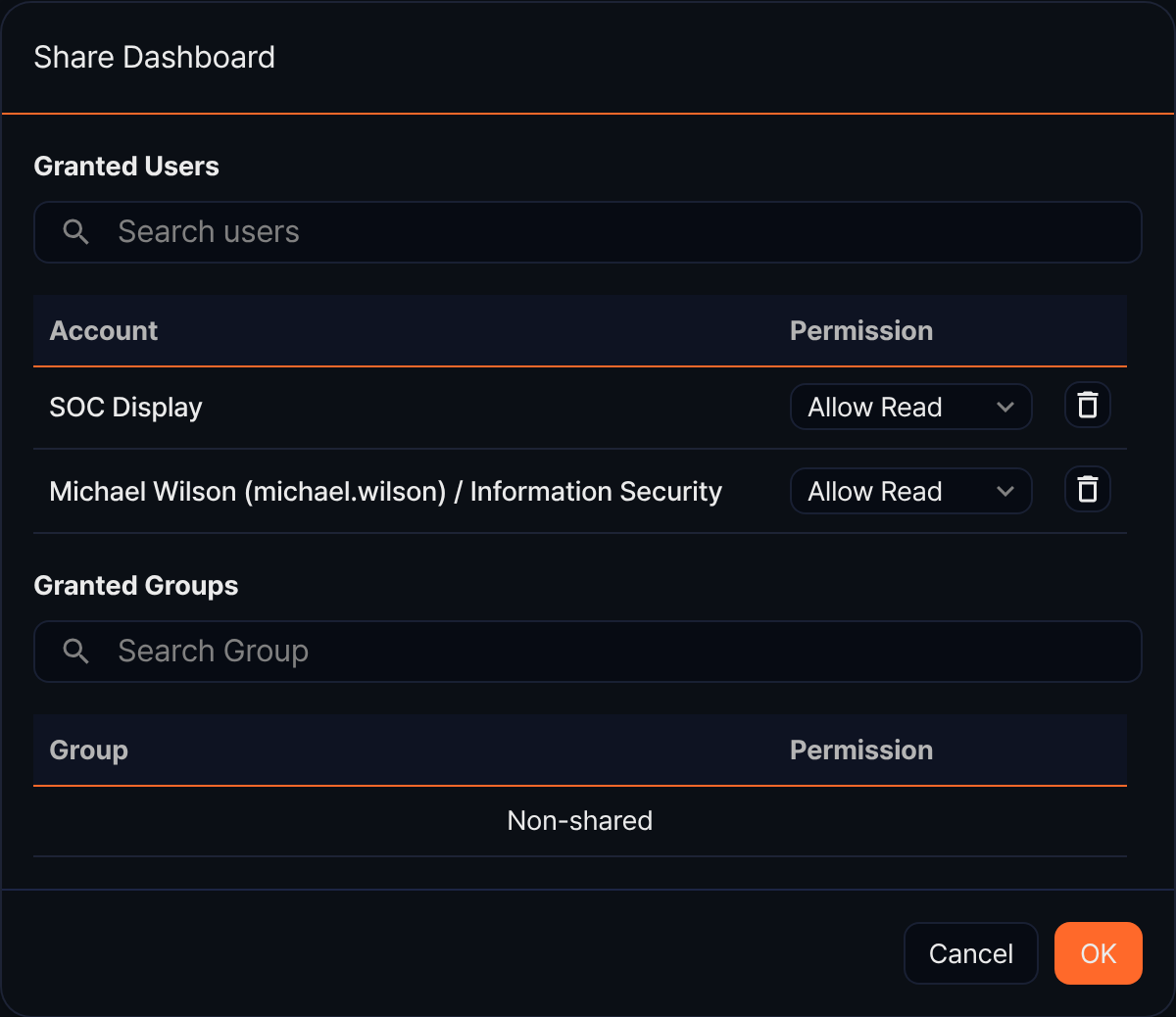Viewport: 1176px width, 1017px height.
Task: Click the Share Dashboard dialog title
Action: [155, 58]
